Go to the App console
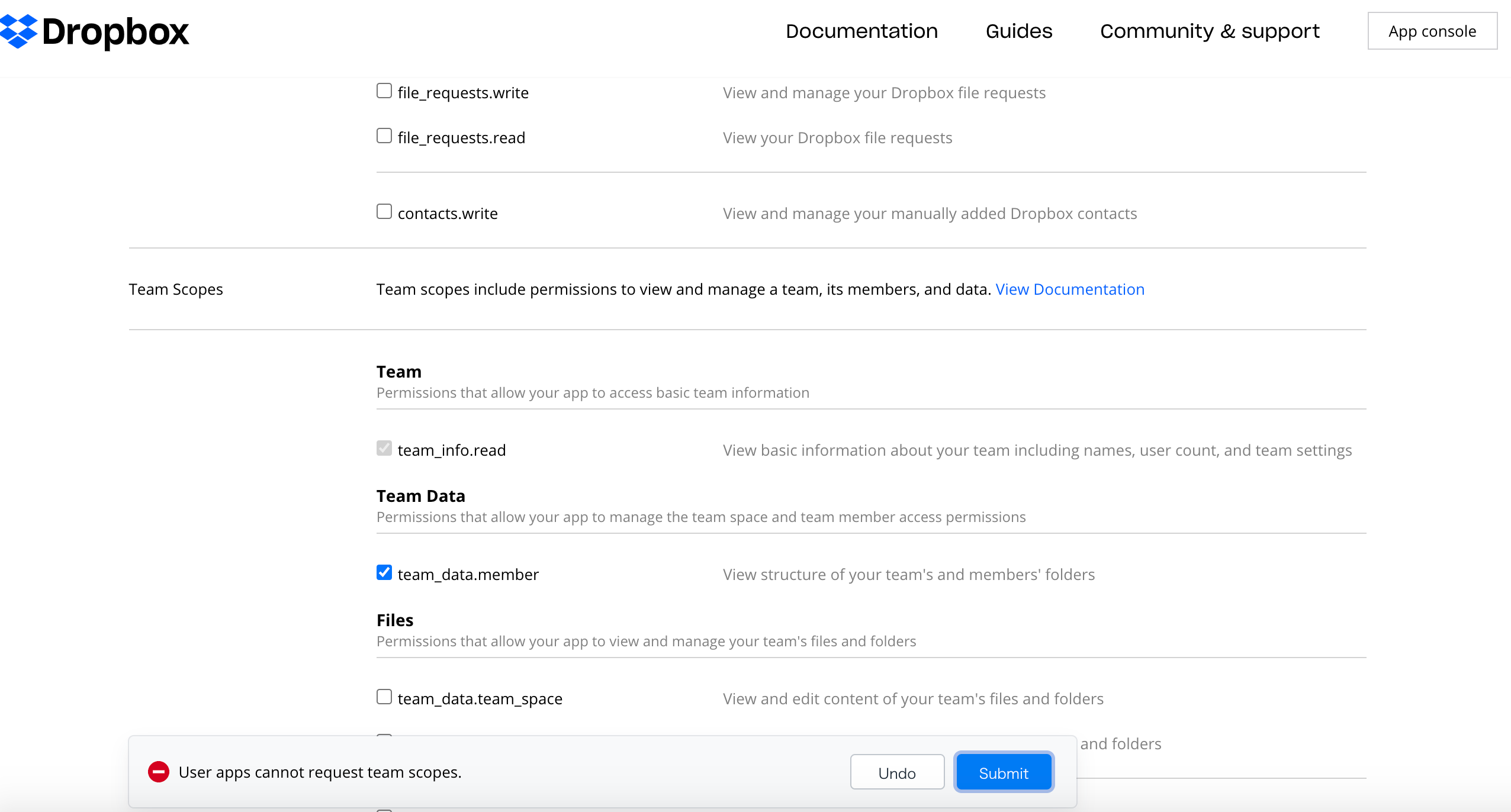The image size is (1511, 812). point(1432,31)
